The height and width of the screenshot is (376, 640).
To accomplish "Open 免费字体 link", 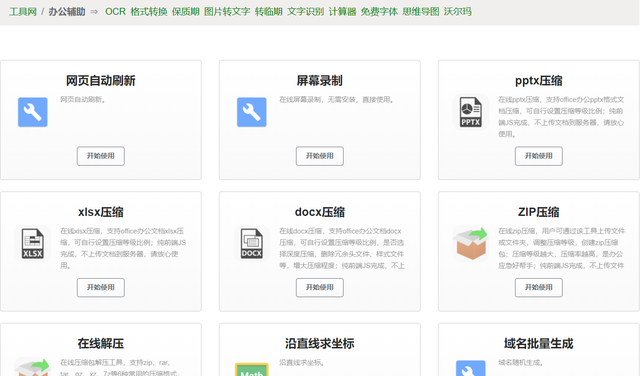I will pyautogui.click(x=379, y=11).
